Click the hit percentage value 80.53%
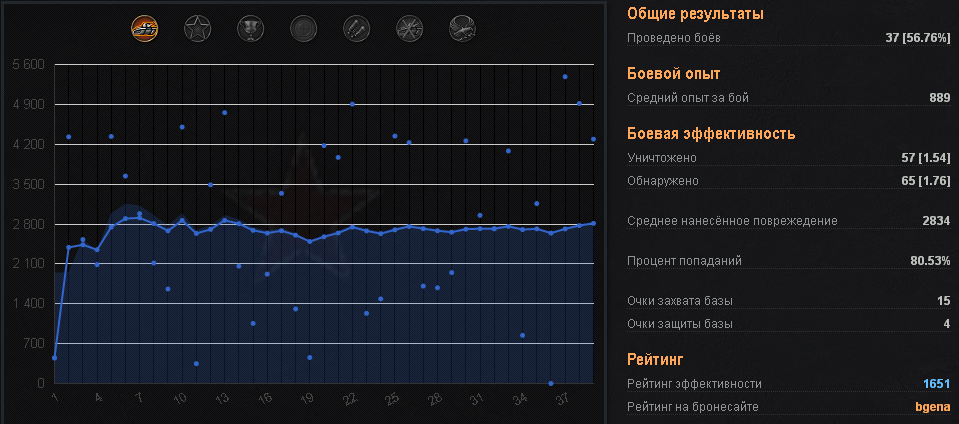The width and height of the screenshot is (959, 424). tap(928, 261)
